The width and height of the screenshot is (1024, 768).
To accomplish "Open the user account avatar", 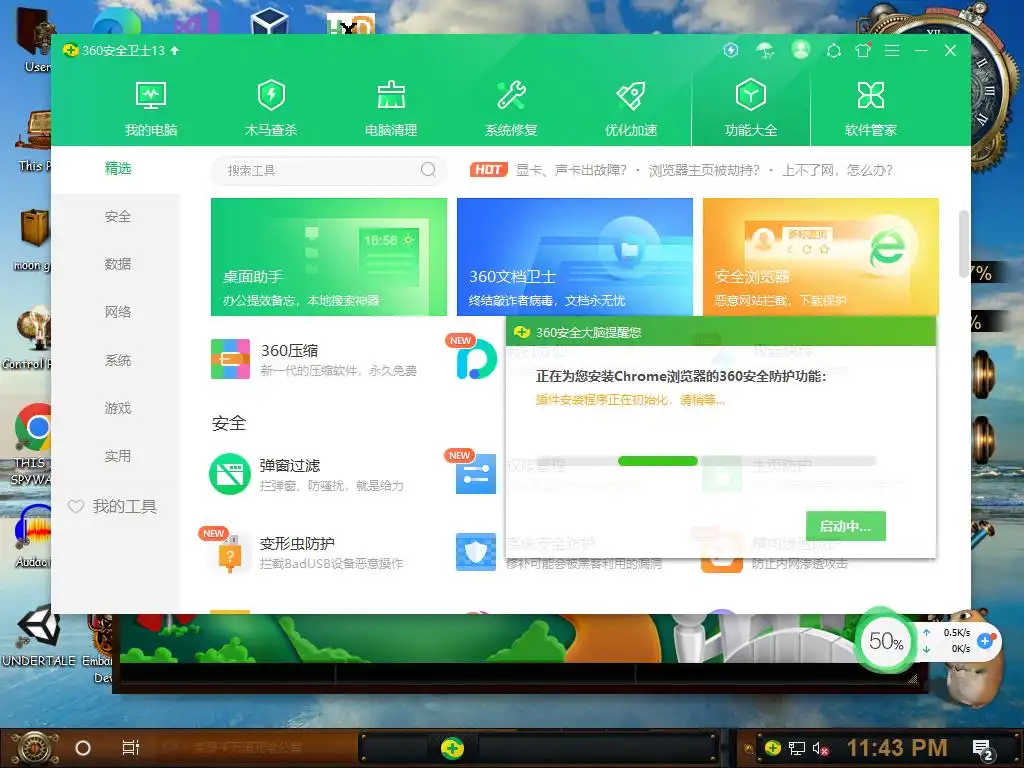I will (800, 50).
